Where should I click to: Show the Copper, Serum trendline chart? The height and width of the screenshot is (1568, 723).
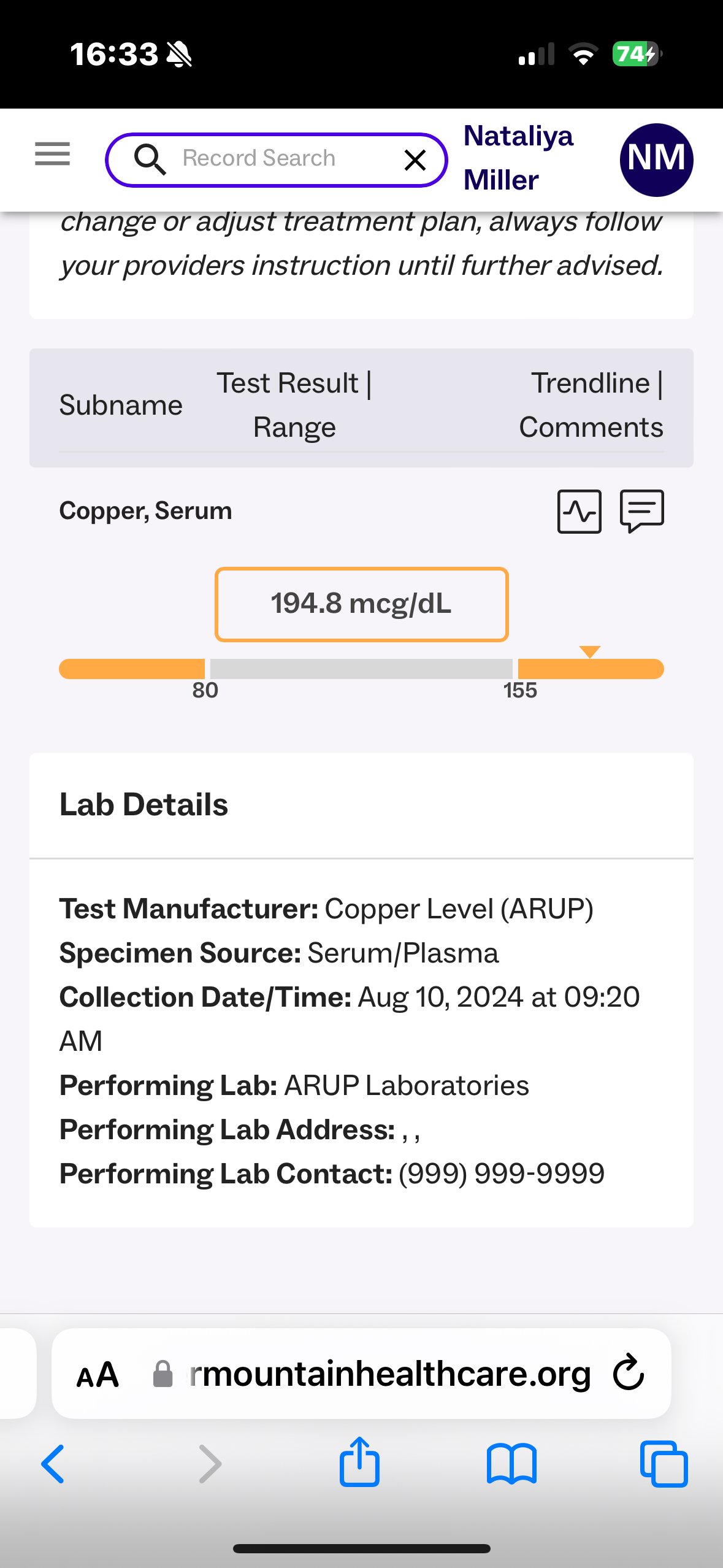click(x=579, y=511)
